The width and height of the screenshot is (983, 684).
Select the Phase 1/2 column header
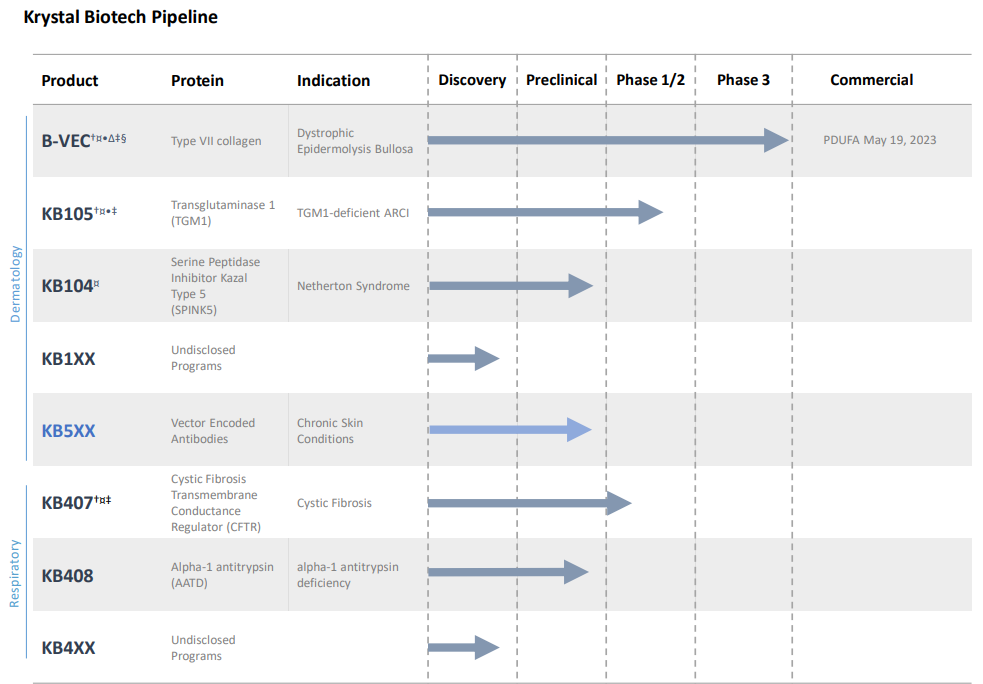pos(650,80)
